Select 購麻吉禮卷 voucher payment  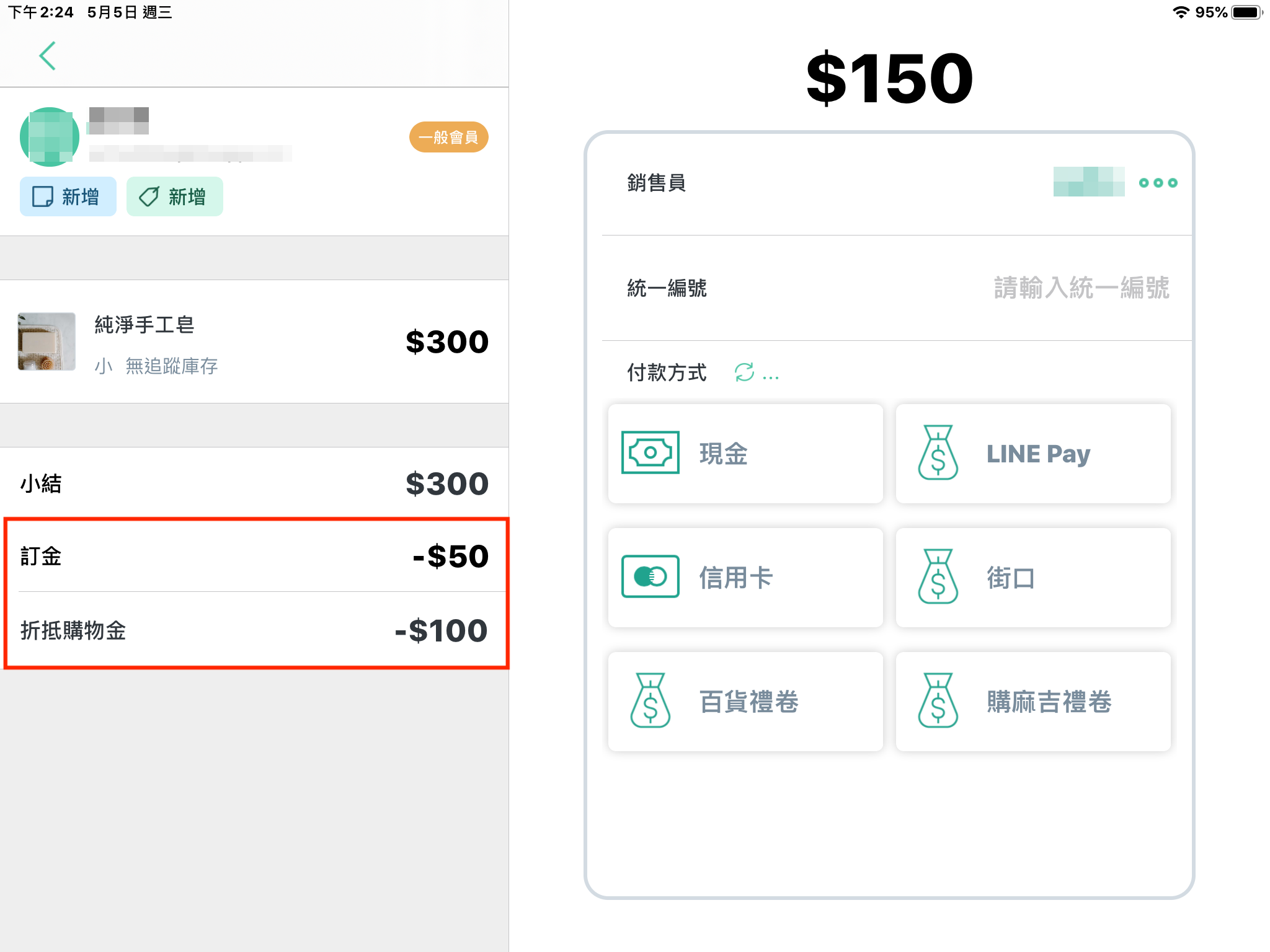pos(1033,702)
